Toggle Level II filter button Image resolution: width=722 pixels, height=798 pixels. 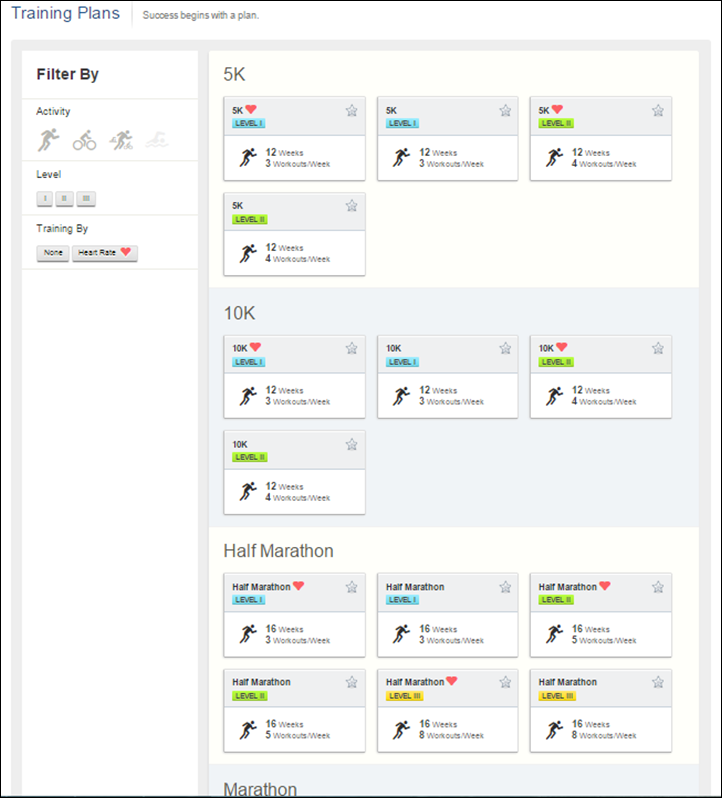[x=64, y=198]
